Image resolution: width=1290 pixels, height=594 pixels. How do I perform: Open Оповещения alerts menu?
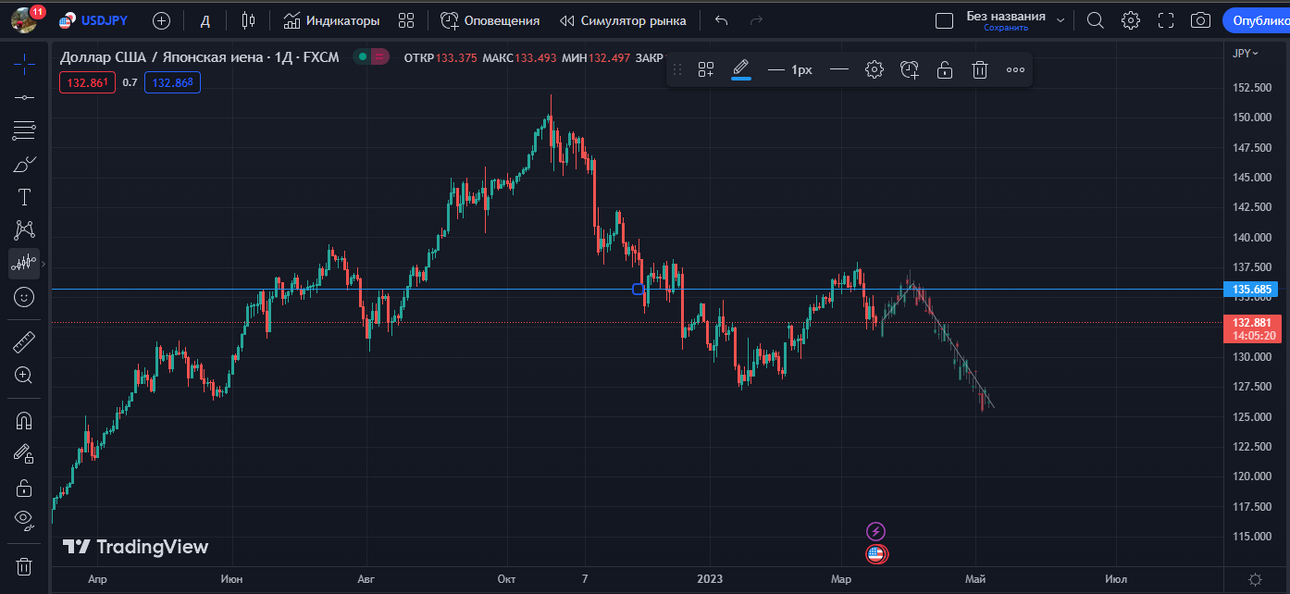pyautogui.click(x=490, y=20)
